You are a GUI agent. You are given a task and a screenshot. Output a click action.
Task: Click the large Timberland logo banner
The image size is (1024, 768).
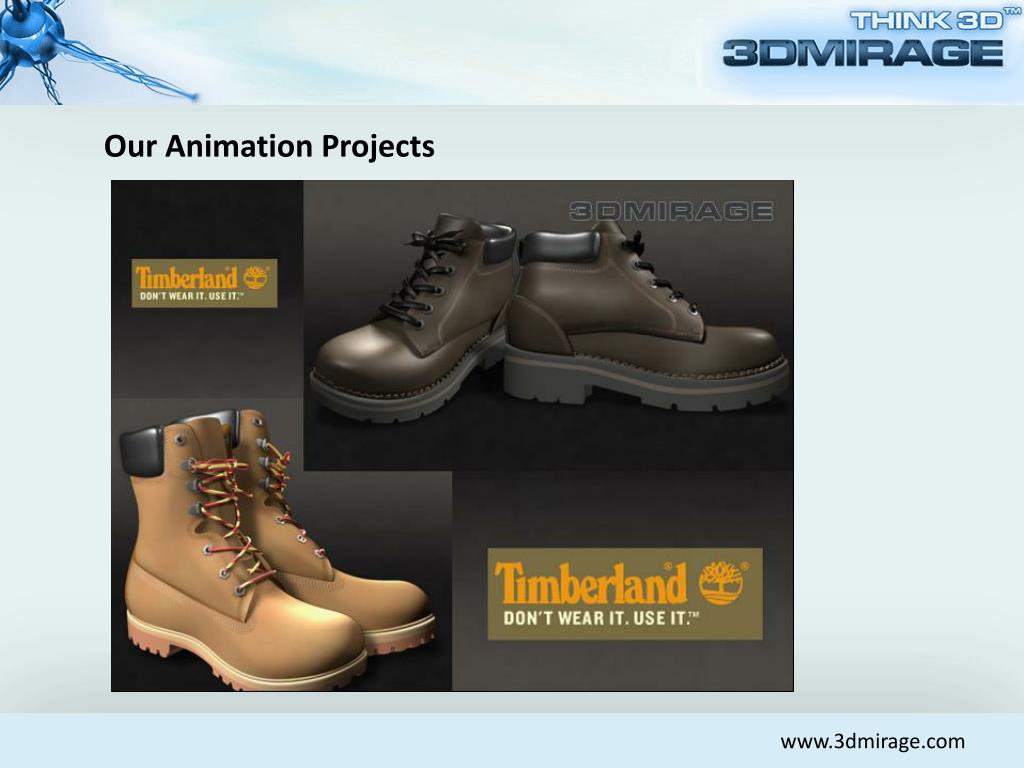625,594
